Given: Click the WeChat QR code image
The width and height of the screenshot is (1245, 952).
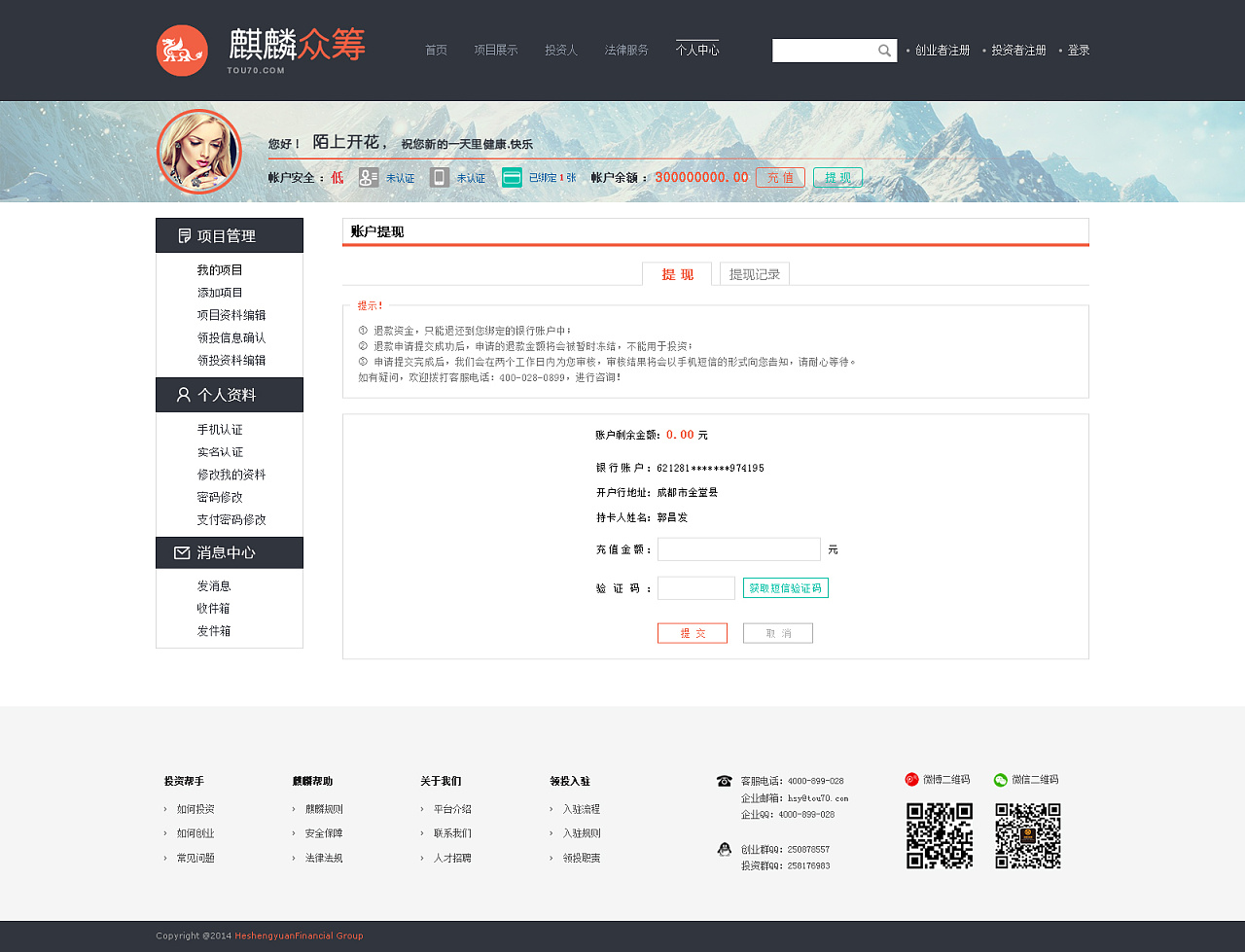Looking at the screenshot, I should click(1027, 836).
